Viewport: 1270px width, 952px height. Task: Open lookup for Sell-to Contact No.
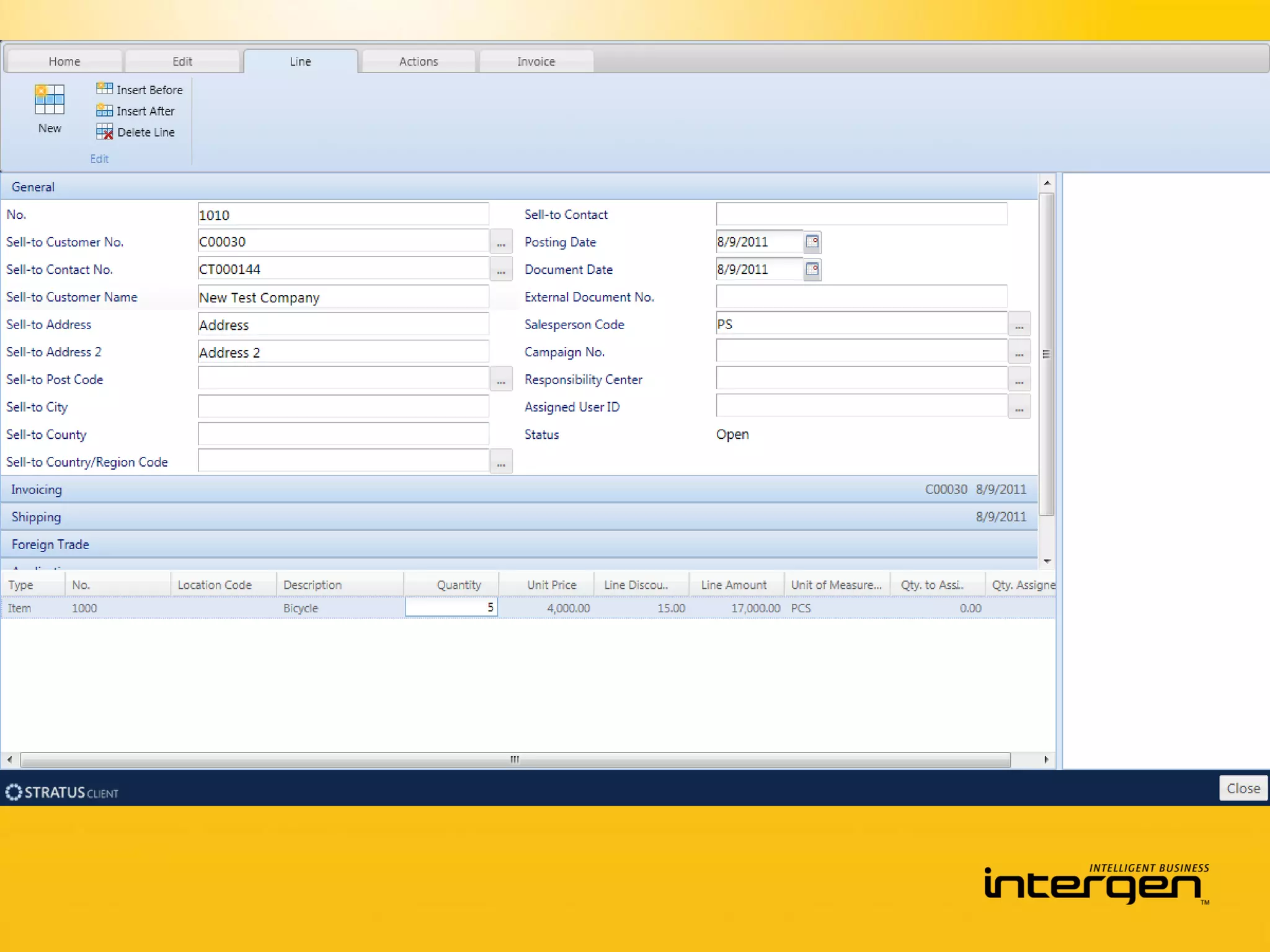point(501,269)
